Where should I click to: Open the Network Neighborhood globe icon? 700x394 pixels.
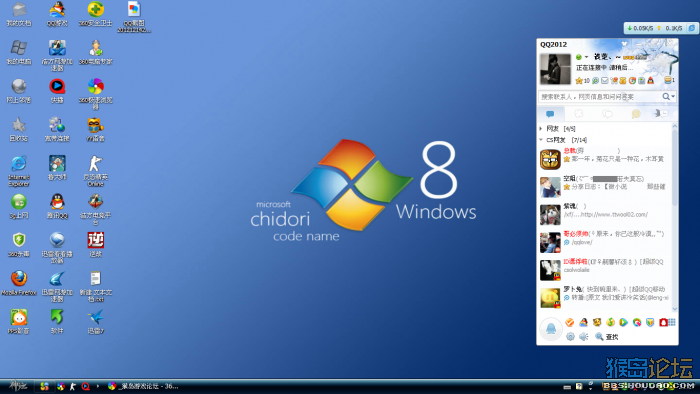(x=19, y=91)
